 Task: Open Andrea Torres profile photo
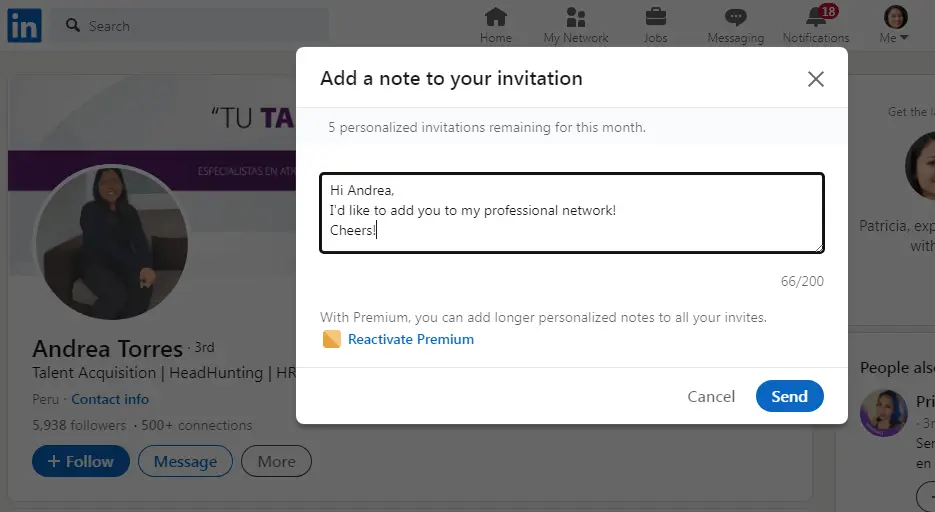pos(110,242)
